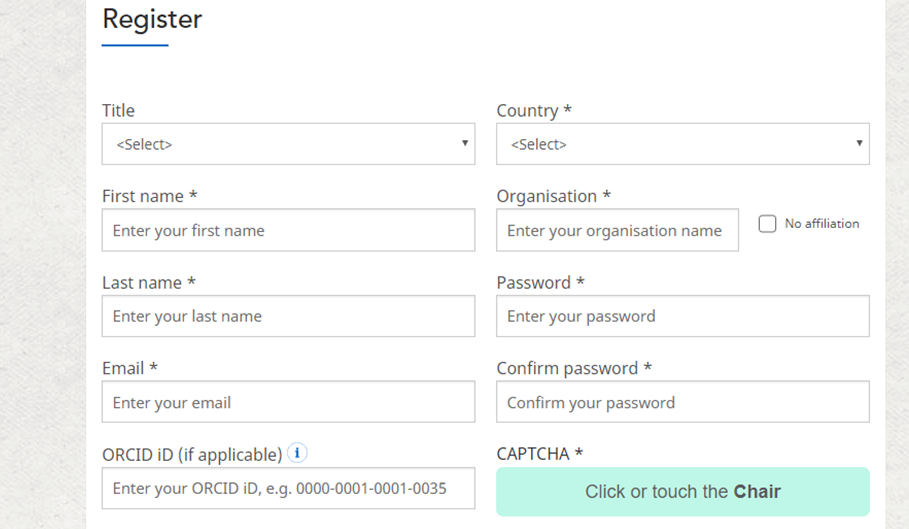This screenshot has width=909, height=529.
Task: Open the Title select dropdown
Action: coord(288,144)
